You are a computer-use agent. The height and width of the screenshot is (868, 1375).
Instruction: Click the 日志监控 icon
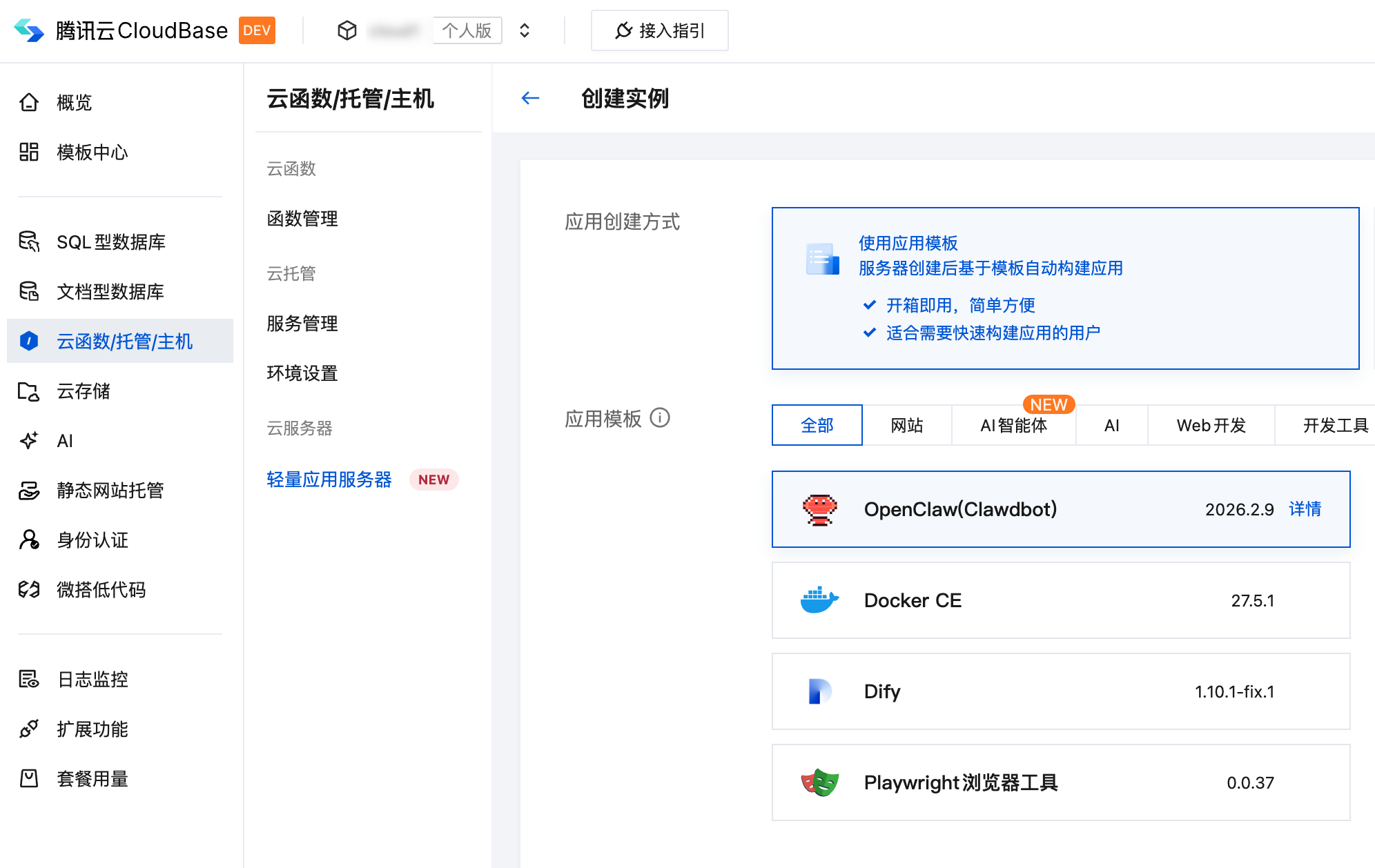pyautogui.click(x=29, y=679)
